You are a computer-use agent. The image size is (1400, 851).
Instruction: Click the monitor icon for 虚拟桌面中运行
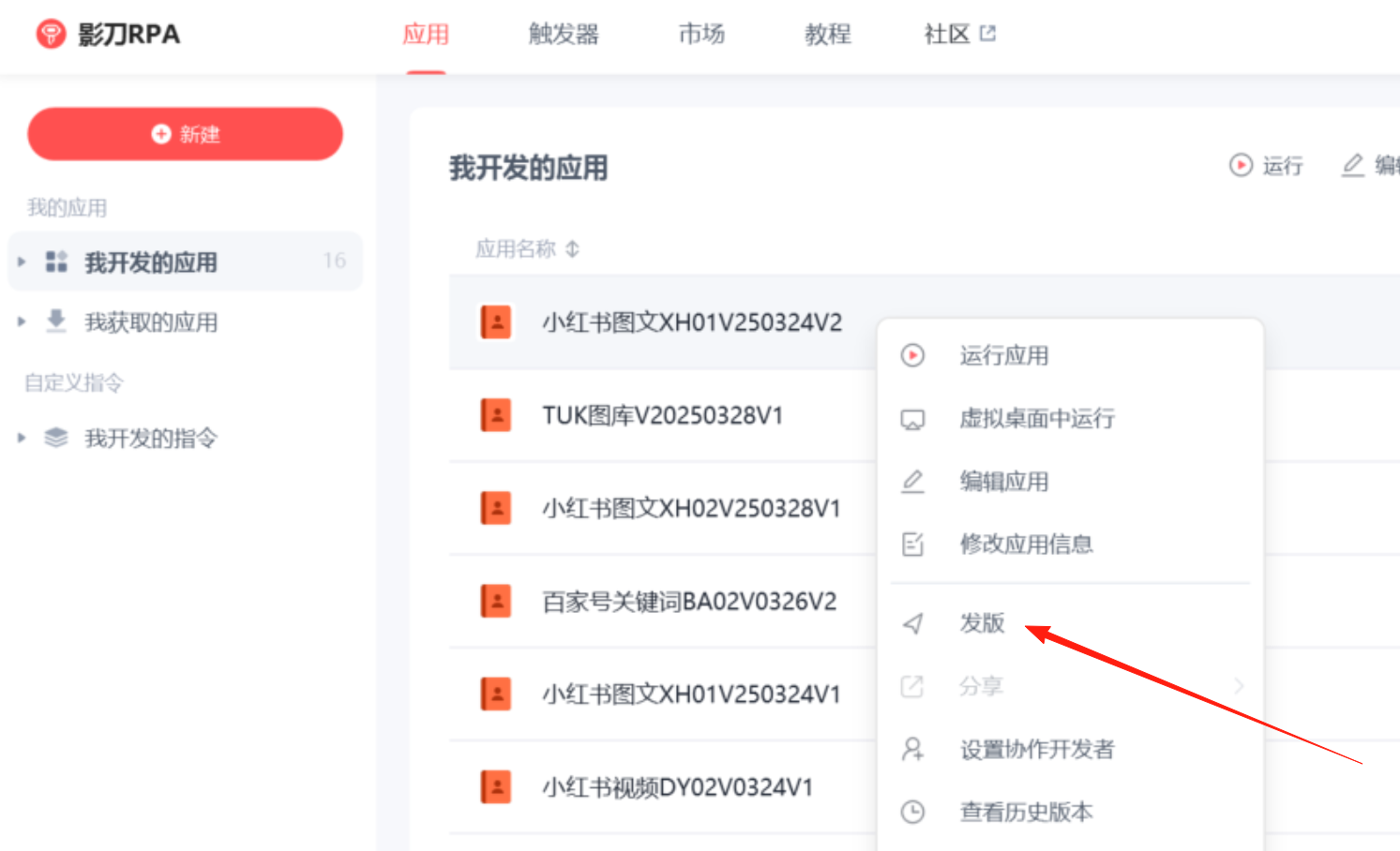point(912,419)
